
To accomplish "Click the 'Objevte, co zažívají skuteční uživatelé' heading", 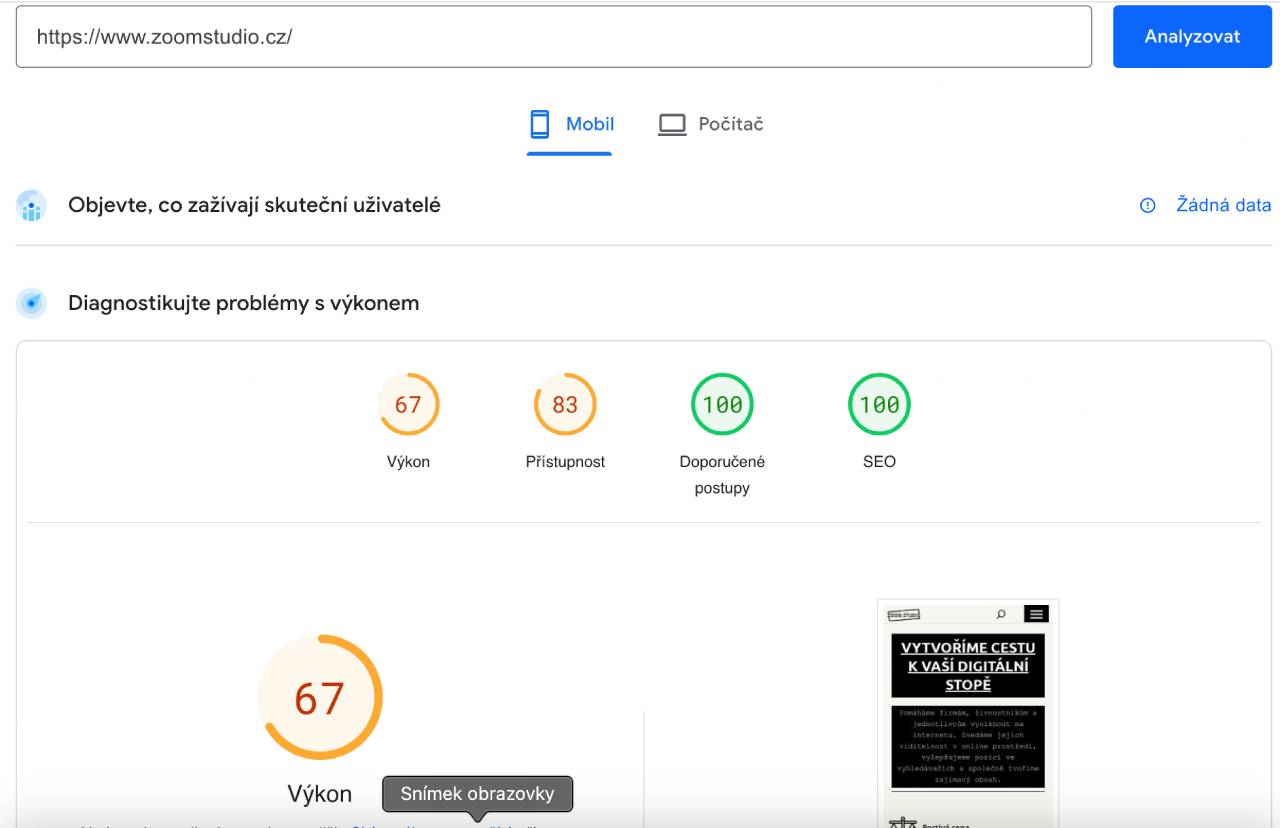I will (254, 205).
